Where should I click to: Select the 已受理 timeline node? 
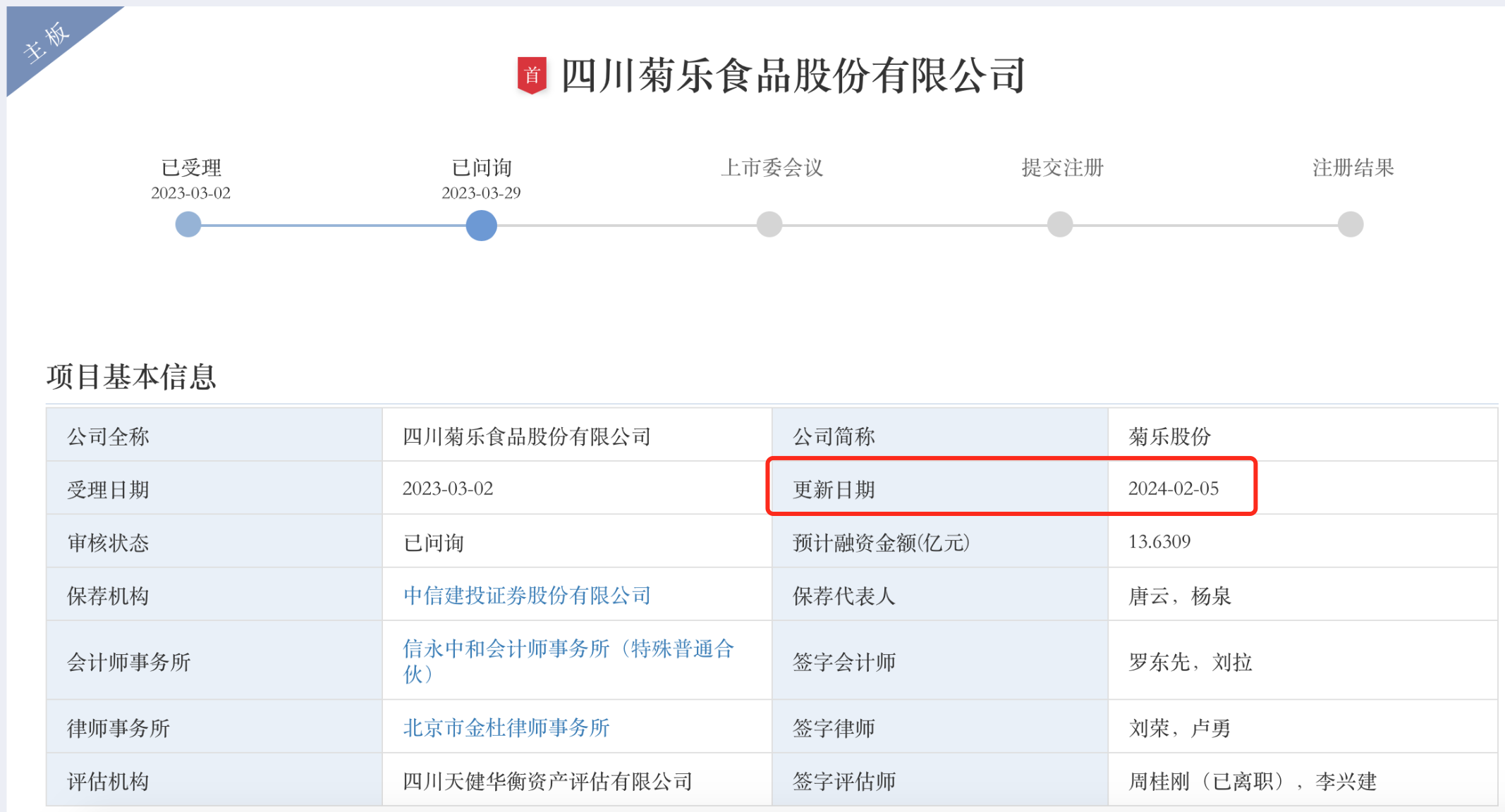point(188,225)
